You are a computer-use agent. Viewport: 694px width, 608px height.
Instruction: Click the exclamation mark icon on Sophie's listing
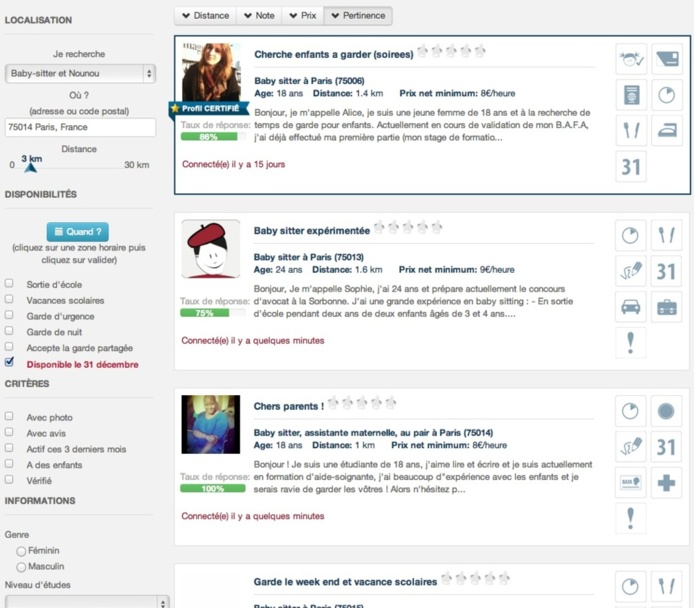tap(630, 342)
